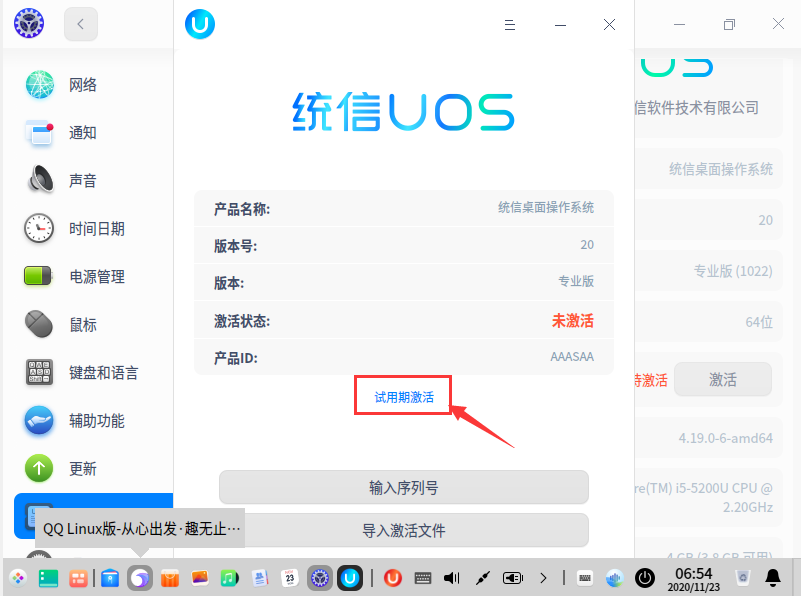Click the 产品名称 label

click(242, 209)
